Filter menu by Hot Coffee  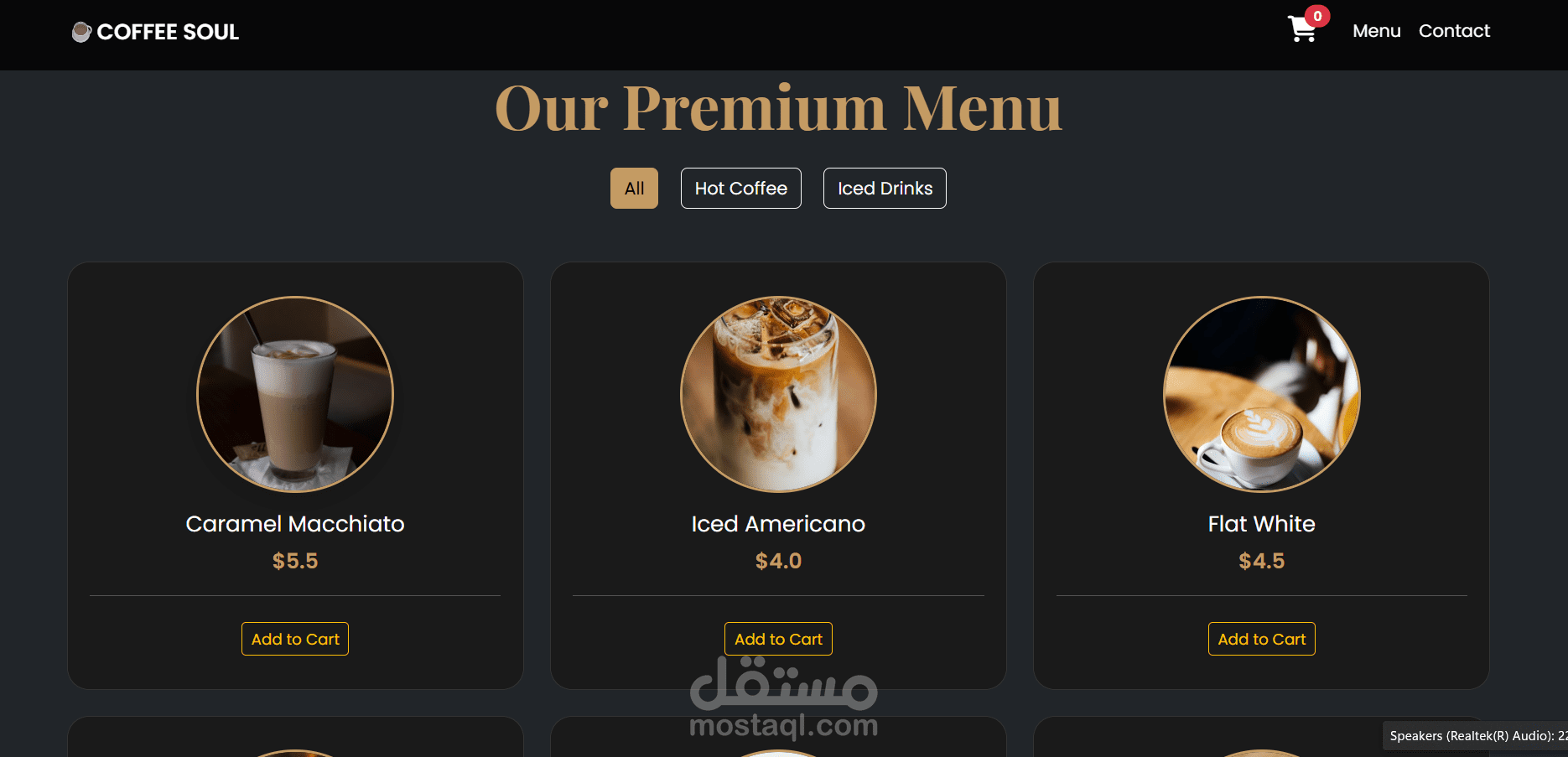[741, 189]
